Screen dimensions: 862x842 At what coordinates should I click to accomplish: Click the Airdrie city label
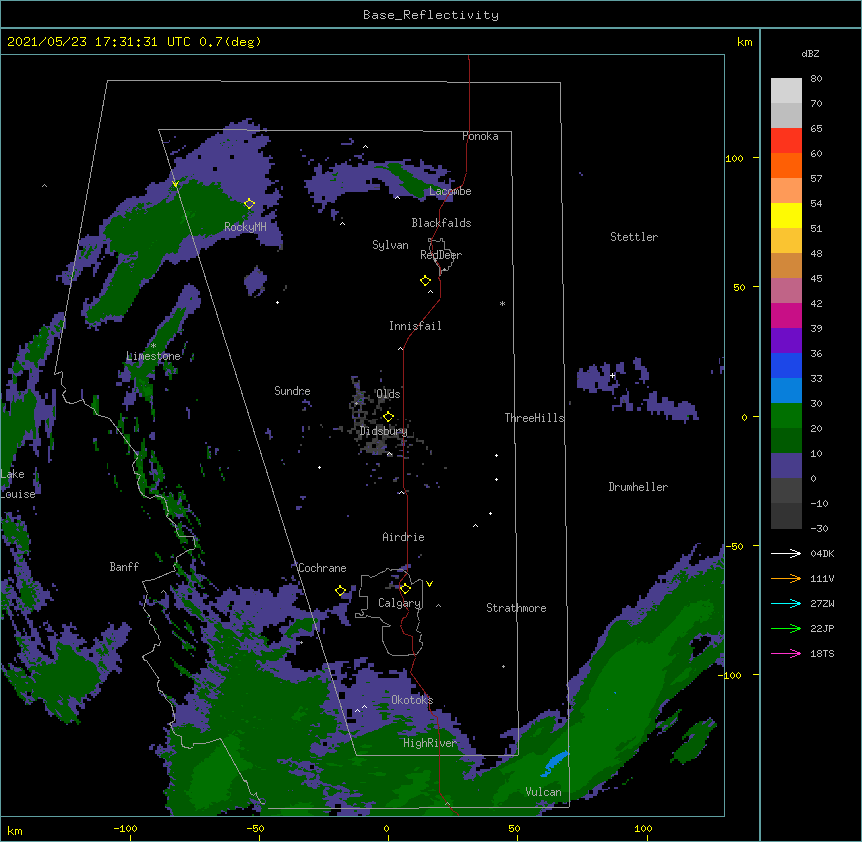coord(403,537)
